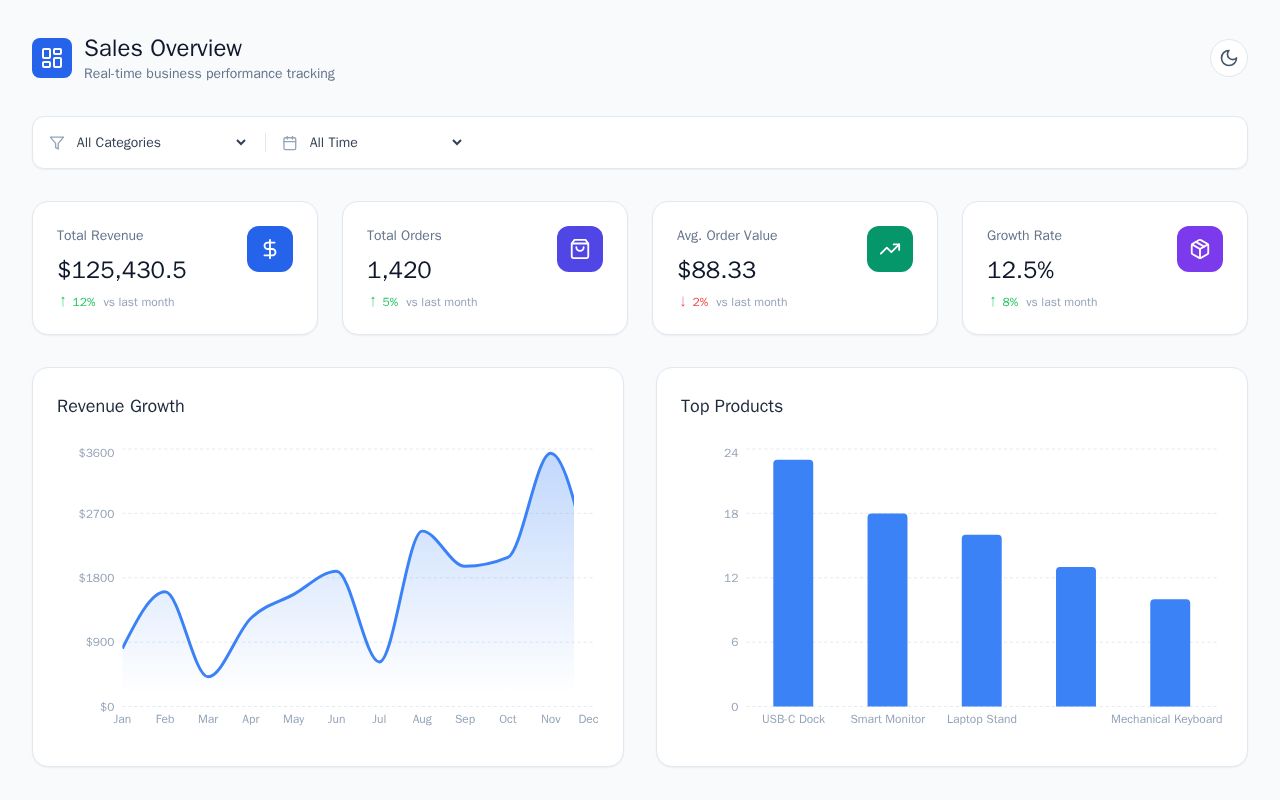Click the green up arrow next to 12%
The height and width of the screenshot is (800, 1280).
click(x=63, y=301)
